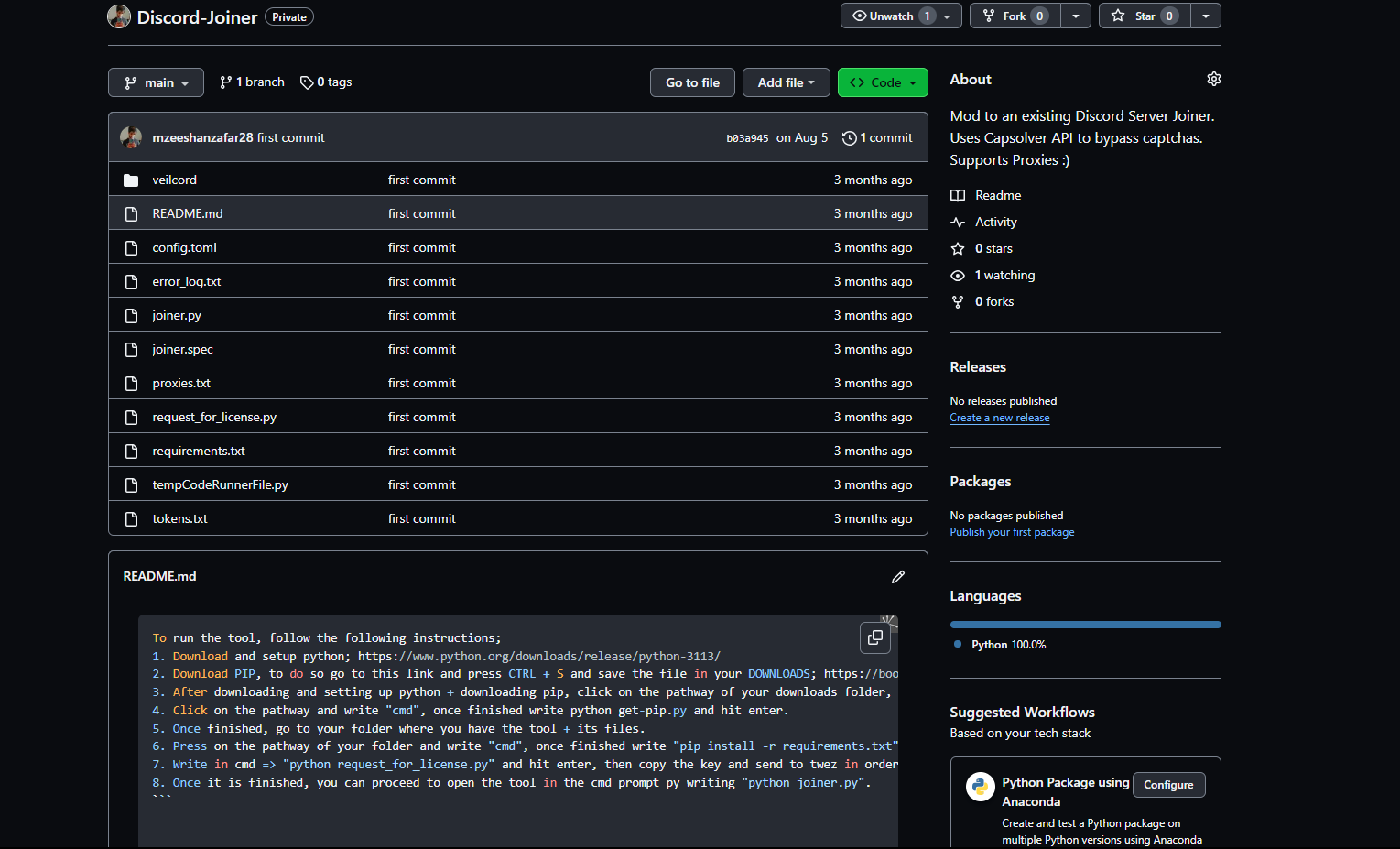
Task: Open the Releases heading link
Action: pos(978,366)
